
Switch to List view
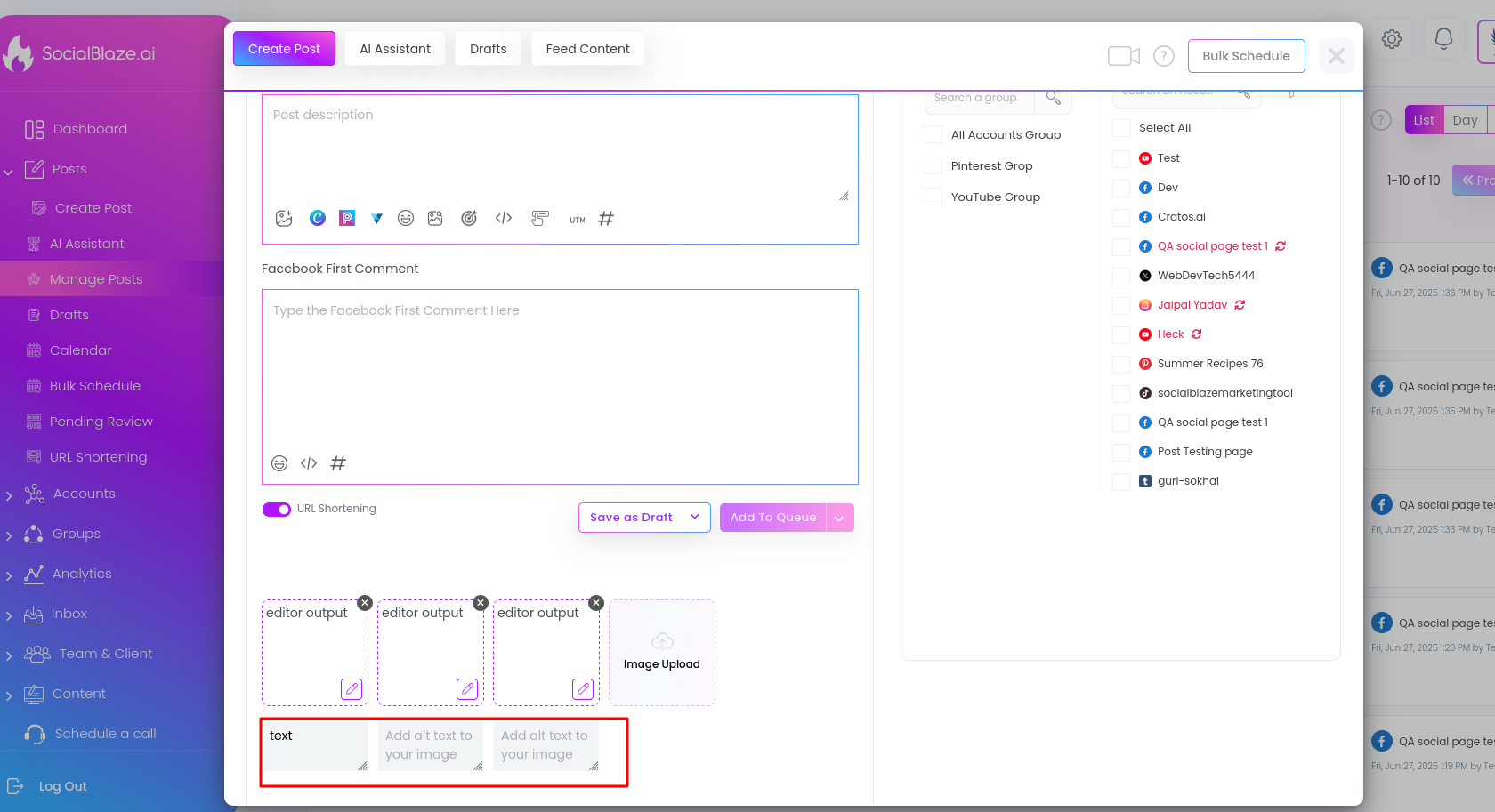point(1424,120)
